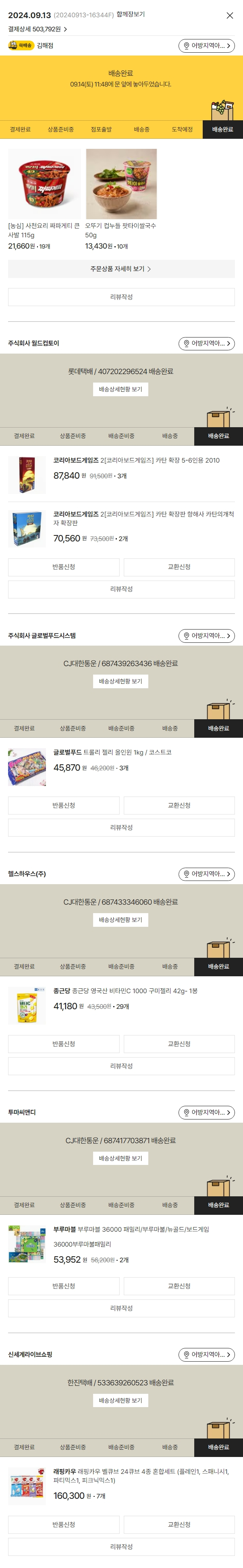Click 교환신청 for 부루마블 order
243x1568 pixels.
(179, 1286)
